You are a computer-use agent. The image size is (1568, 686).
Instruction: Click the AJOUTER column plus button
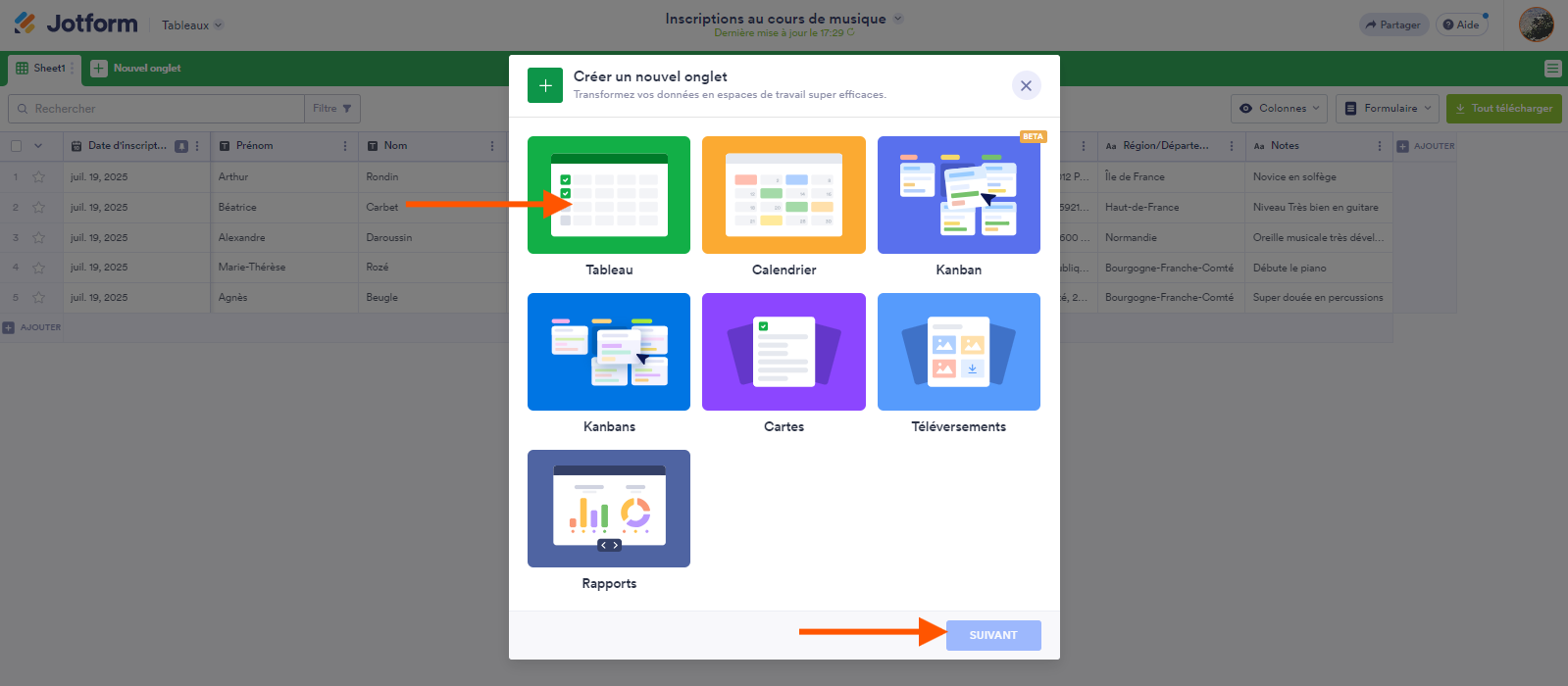point(1426,146)
